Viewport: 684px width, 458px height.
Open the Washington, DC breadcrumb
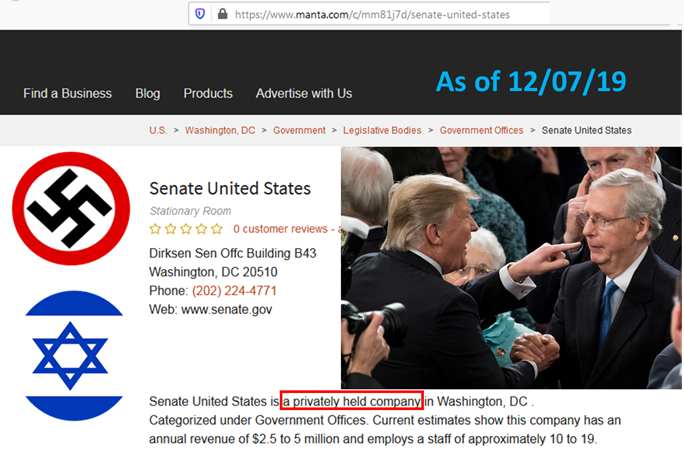[x=220, y=130]
